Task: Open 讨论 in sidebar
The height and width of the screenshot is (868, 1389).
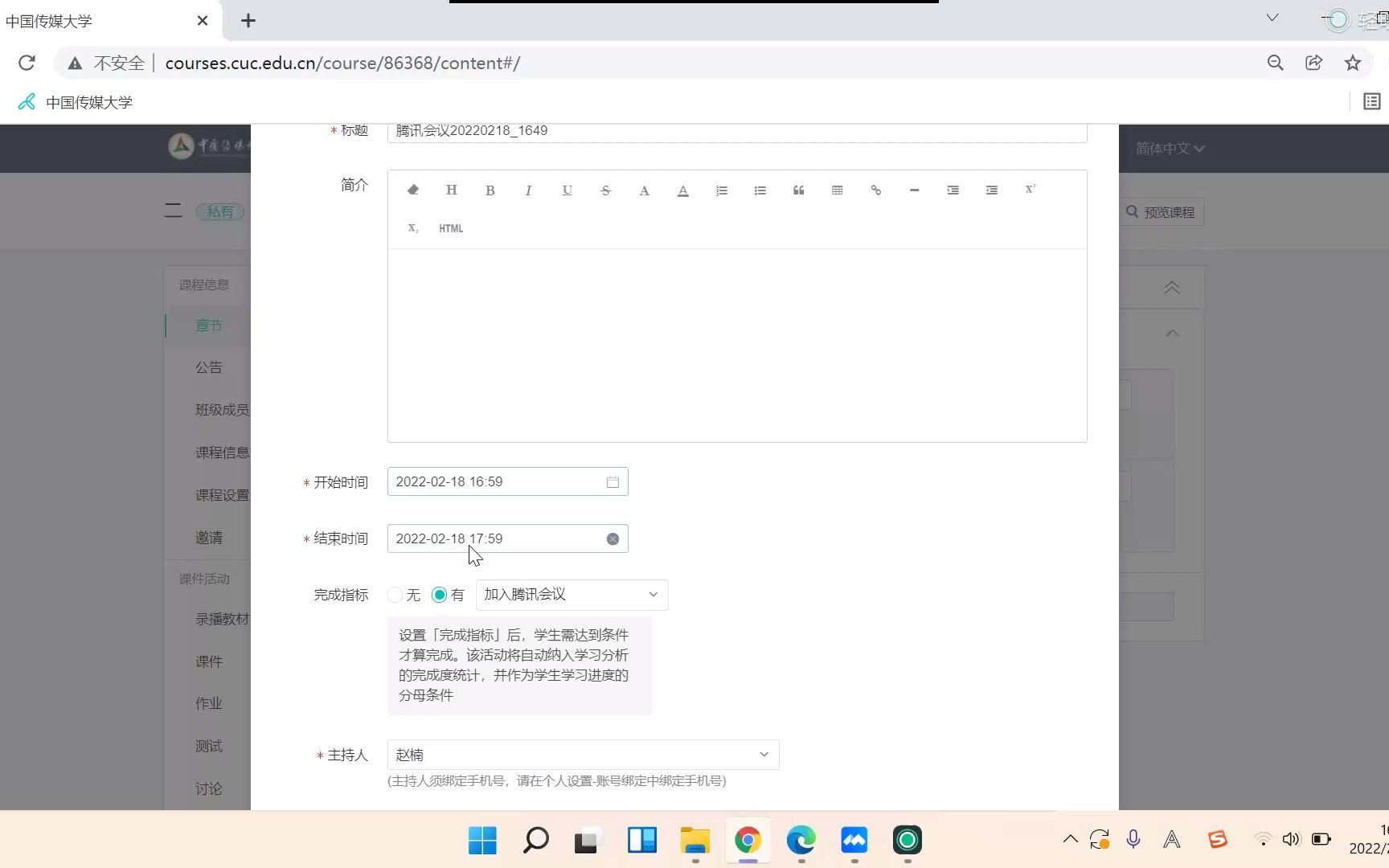Action: pyautogui.click(x=209, y=788)
